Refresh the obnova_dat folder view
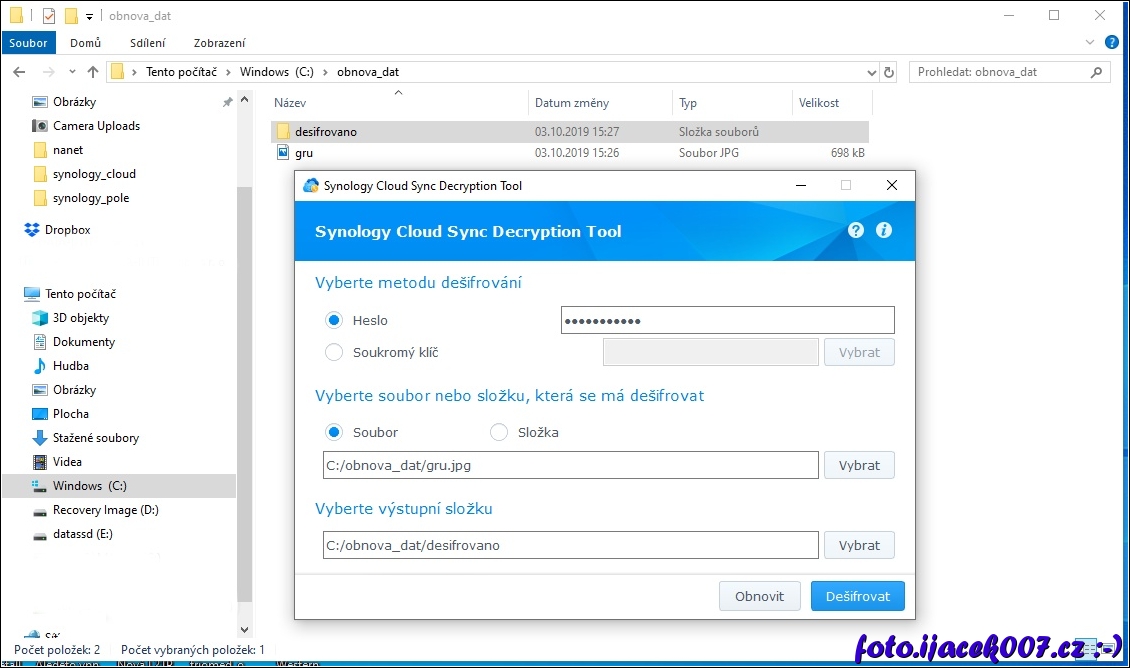The width and height of the screenshot is (1130, 668). click(890, 72)
